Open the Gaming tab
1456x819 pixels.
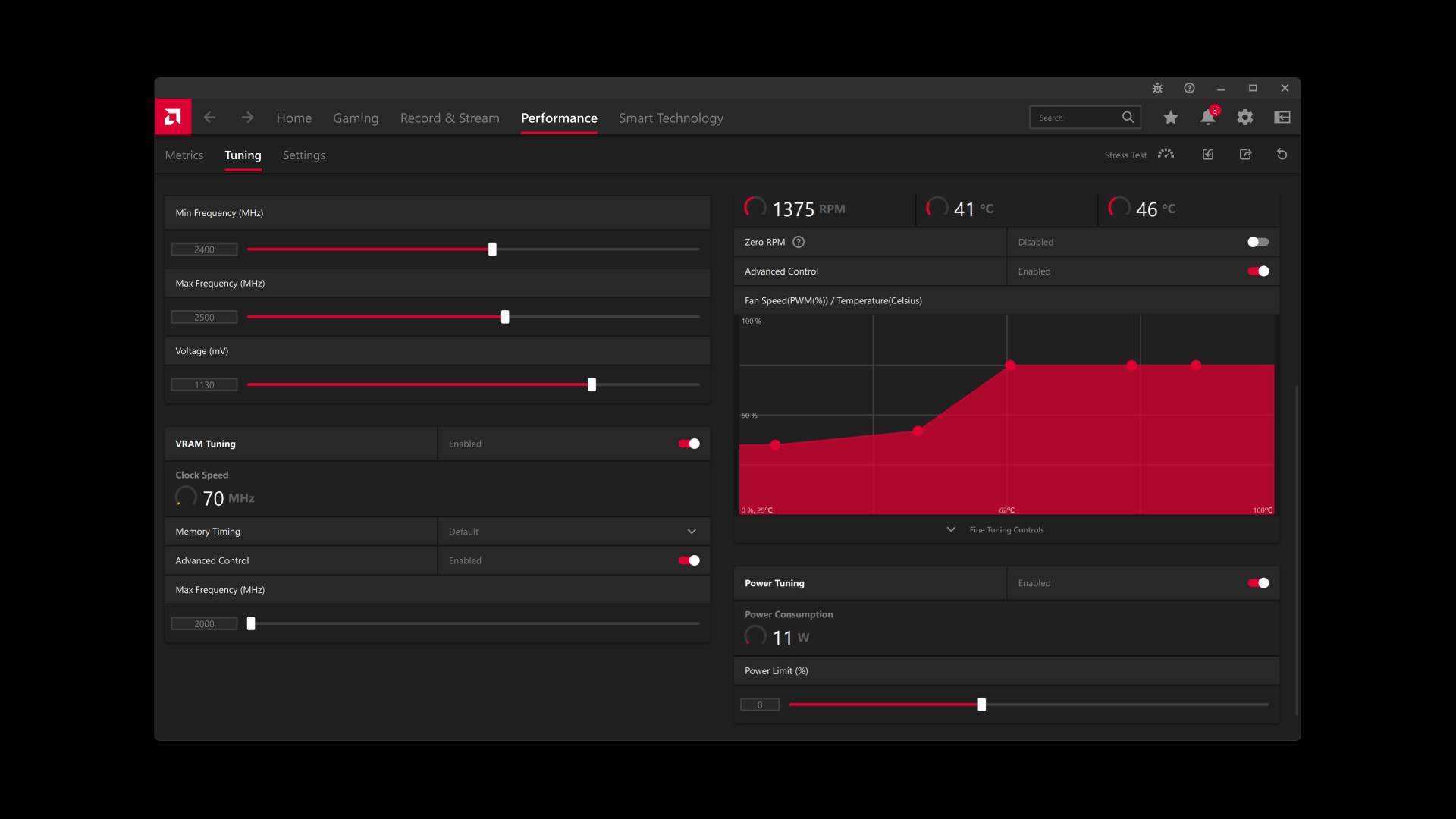coord(356,118)
